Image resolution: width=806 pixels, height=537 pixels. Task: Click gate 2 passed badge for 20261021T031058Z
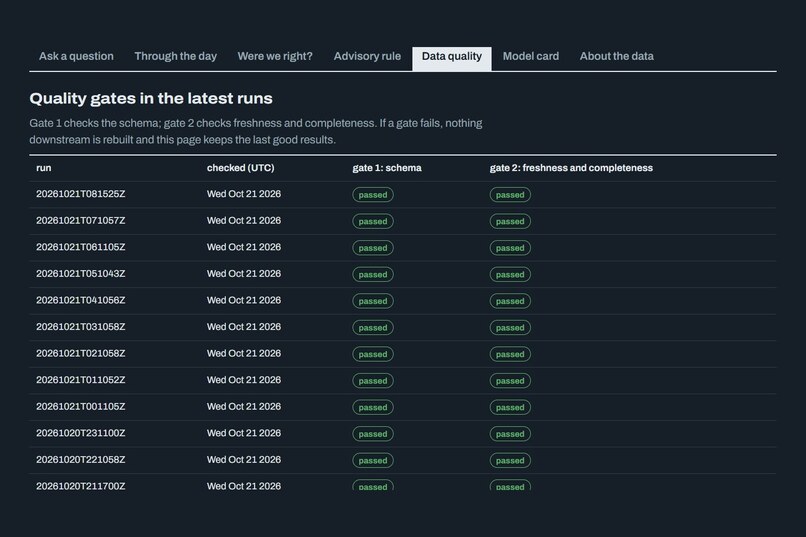[510, 328]
